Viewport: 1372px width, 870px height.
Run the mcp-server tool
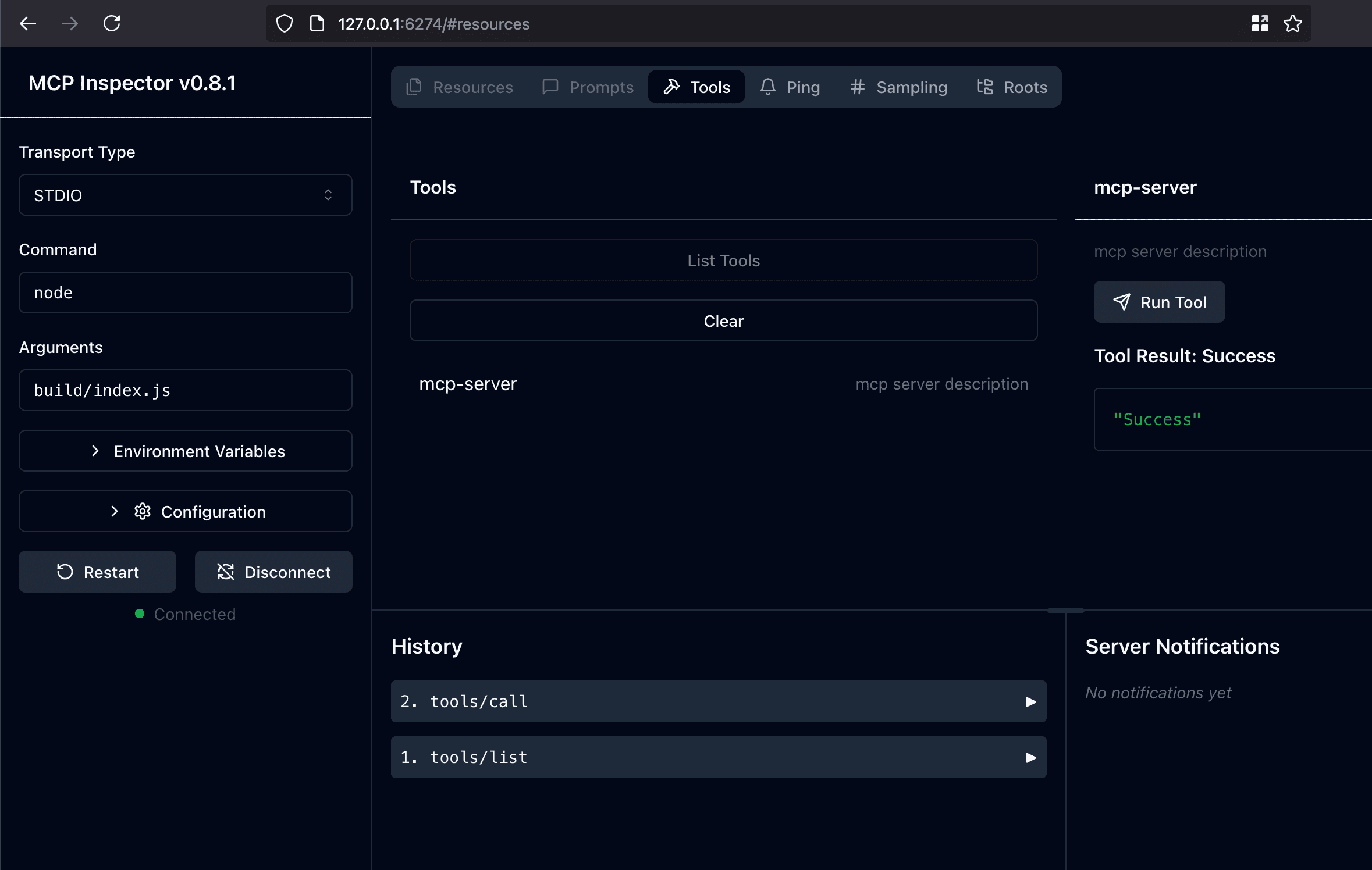(1159, 302)
